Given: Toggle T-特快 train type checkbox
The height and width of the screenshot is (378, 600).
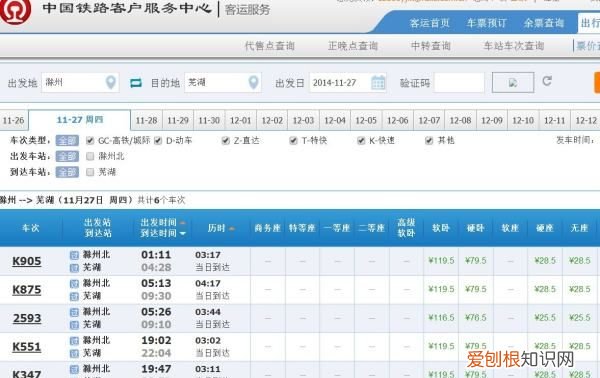Looking at the screenshot, I should point(293,141).
